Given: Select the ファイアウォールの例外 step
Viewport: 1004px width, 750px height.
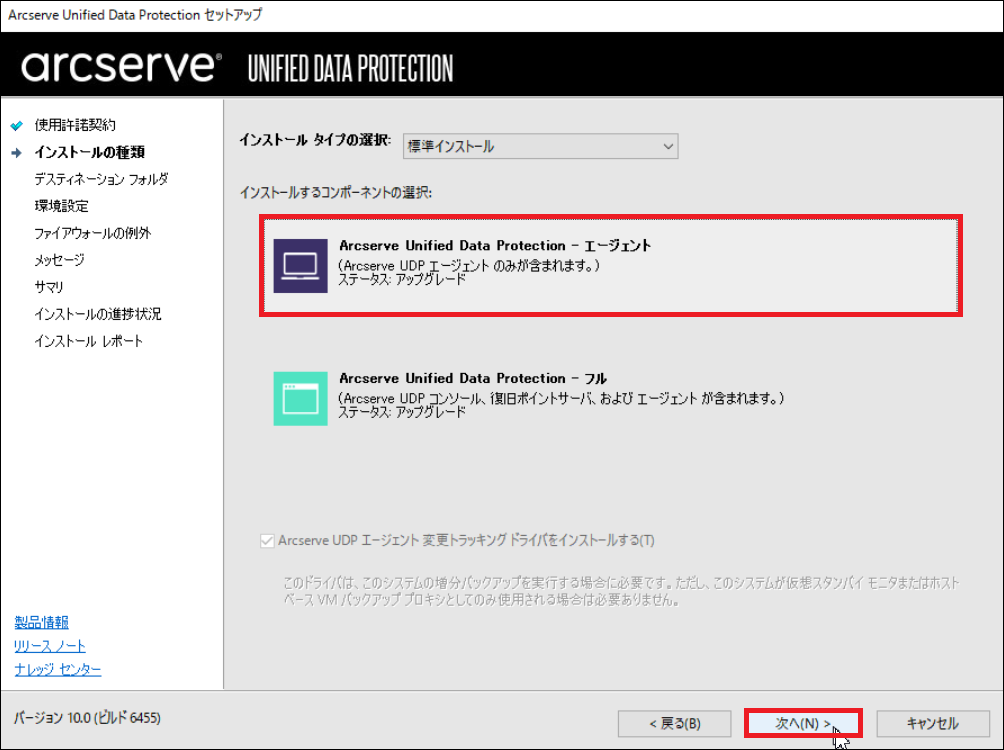Looking at the screenshot, I should click(x=93, y=233).
